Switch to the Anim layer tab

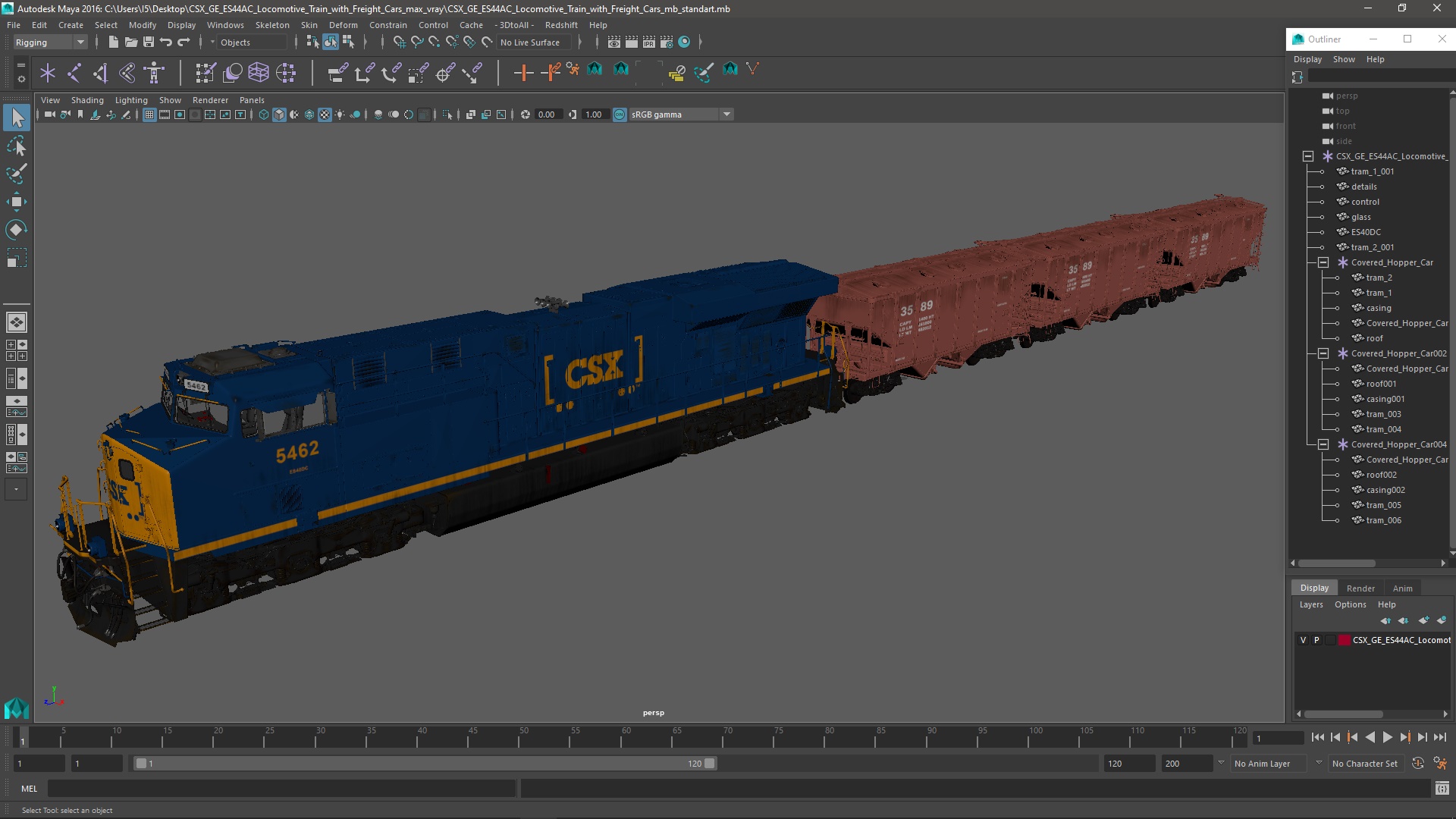(1402, 588)
